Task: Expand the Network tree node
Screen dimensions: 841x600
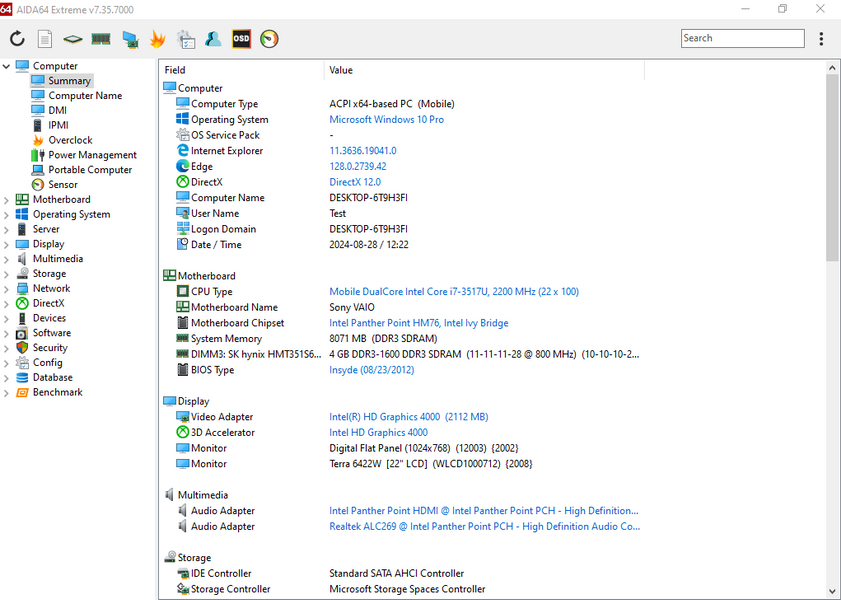Action: click(6, 289)
